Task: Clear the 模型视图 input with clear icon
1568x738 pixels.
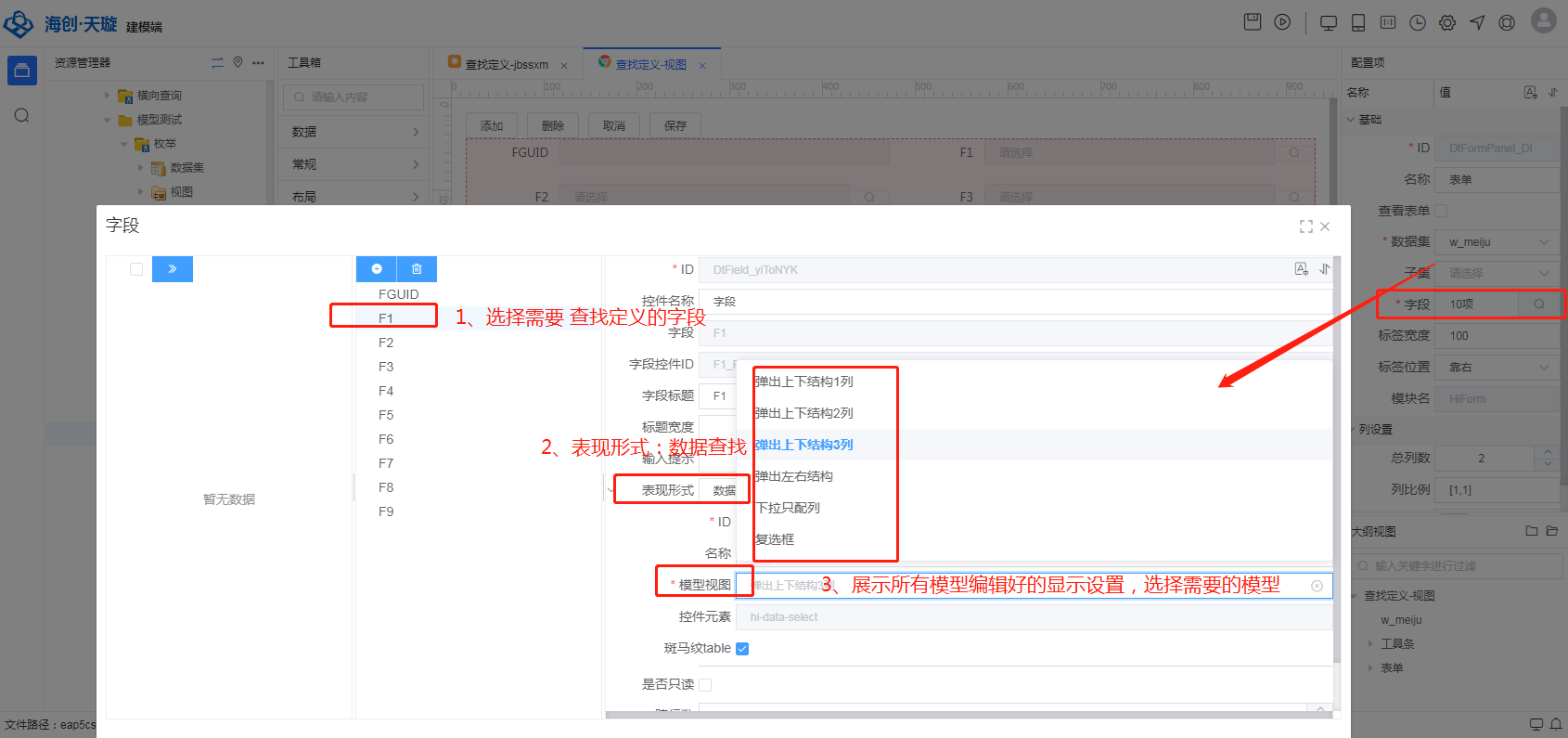Action: coord(1317,586)
